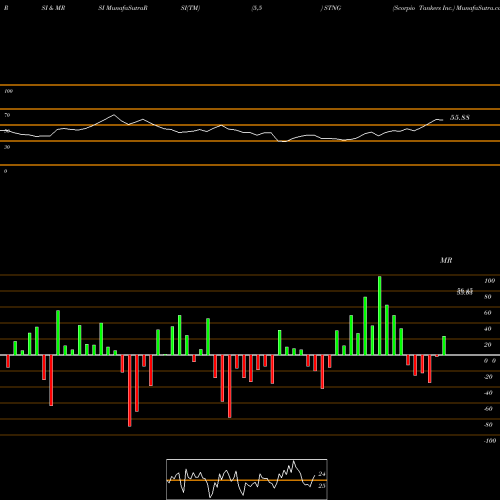Click the value 23 in mini chart
Viewport: 500px width, 500px height.
click(322, 486)
